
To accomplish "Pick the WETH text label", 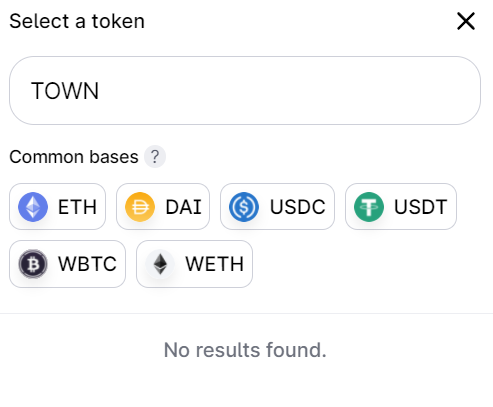I will coord(215,264).
